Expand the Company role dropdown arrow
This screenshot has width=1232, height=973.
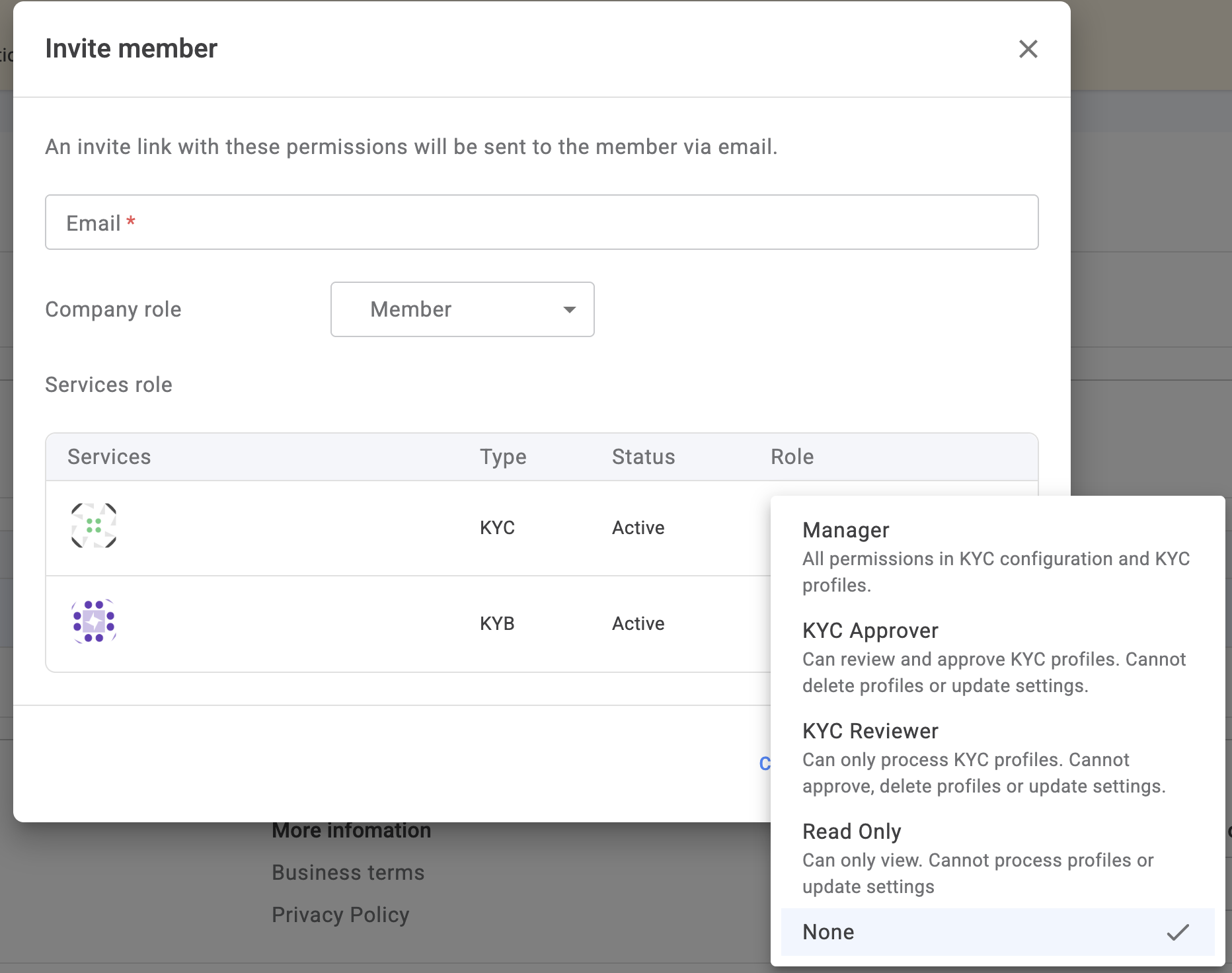point(569,309)
